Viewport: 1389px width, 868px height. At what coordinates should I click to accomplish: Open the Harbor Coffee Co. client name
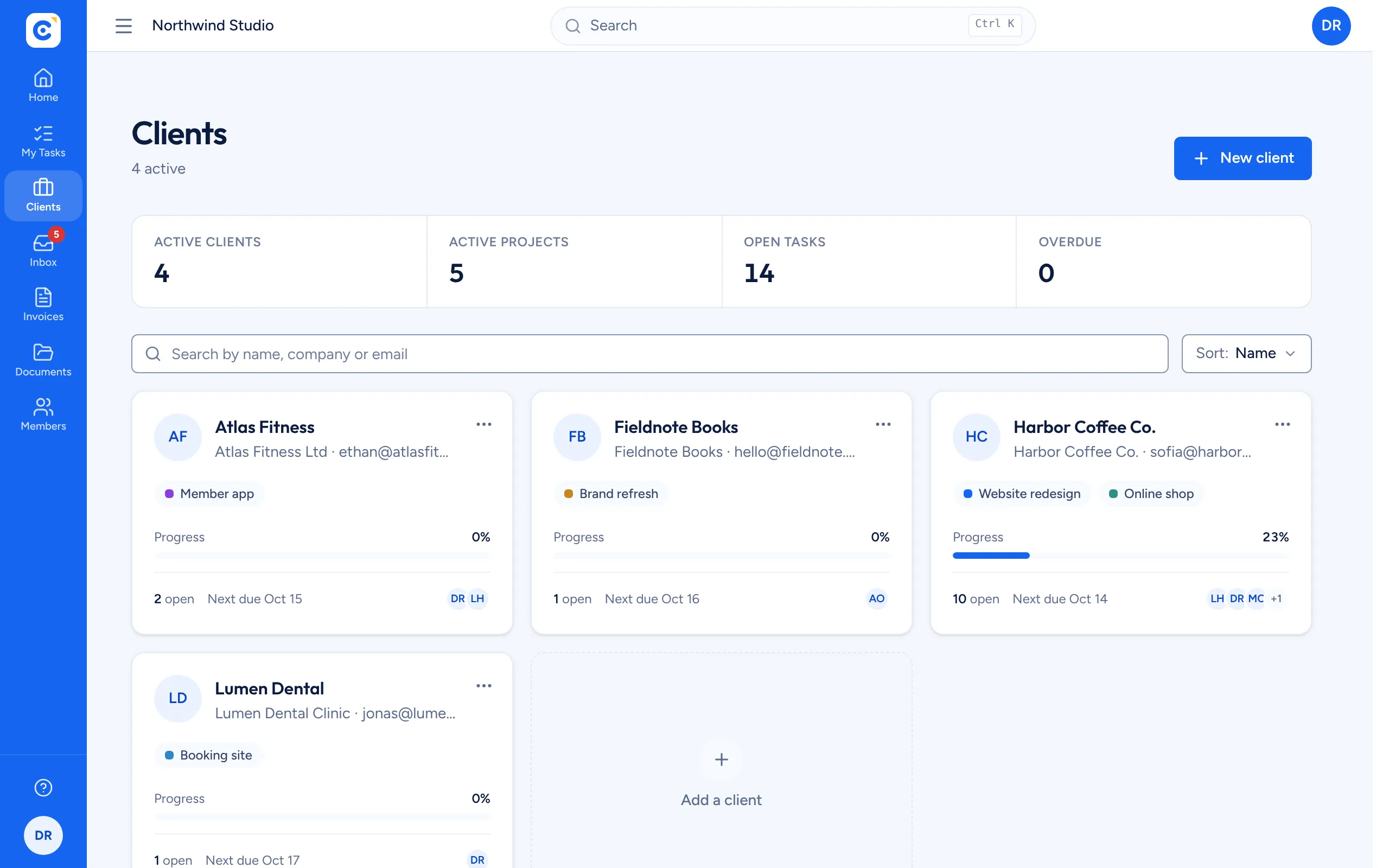click(x=1084, y=427)
